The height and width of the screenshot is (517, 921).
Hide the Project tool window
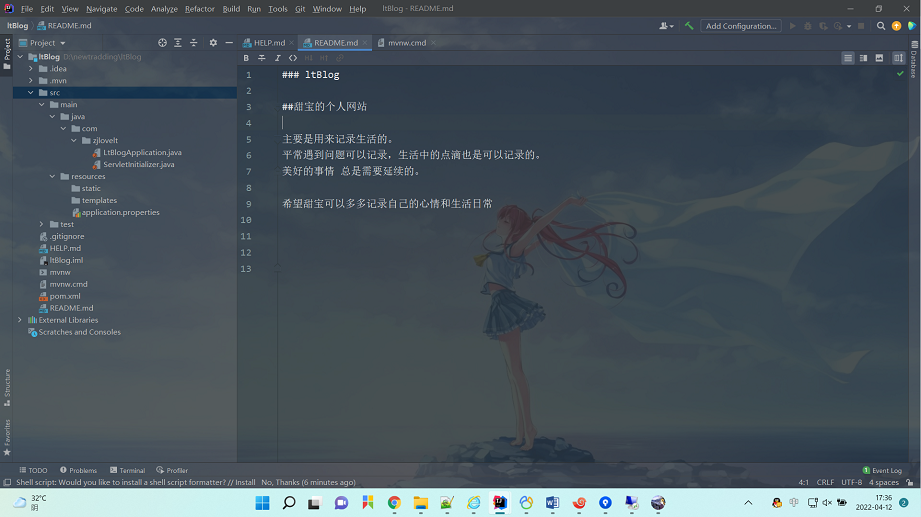point(229,43)
